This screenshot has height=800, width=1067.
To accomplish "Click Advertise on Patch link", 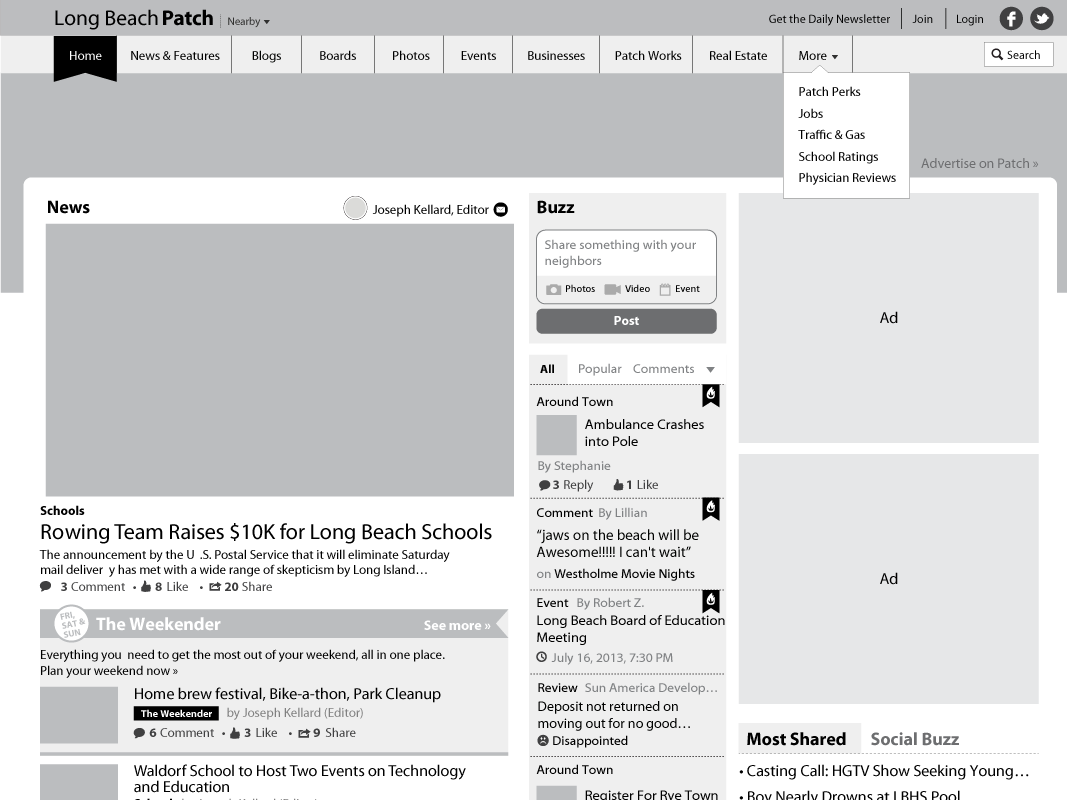I will tap(979, 163).
